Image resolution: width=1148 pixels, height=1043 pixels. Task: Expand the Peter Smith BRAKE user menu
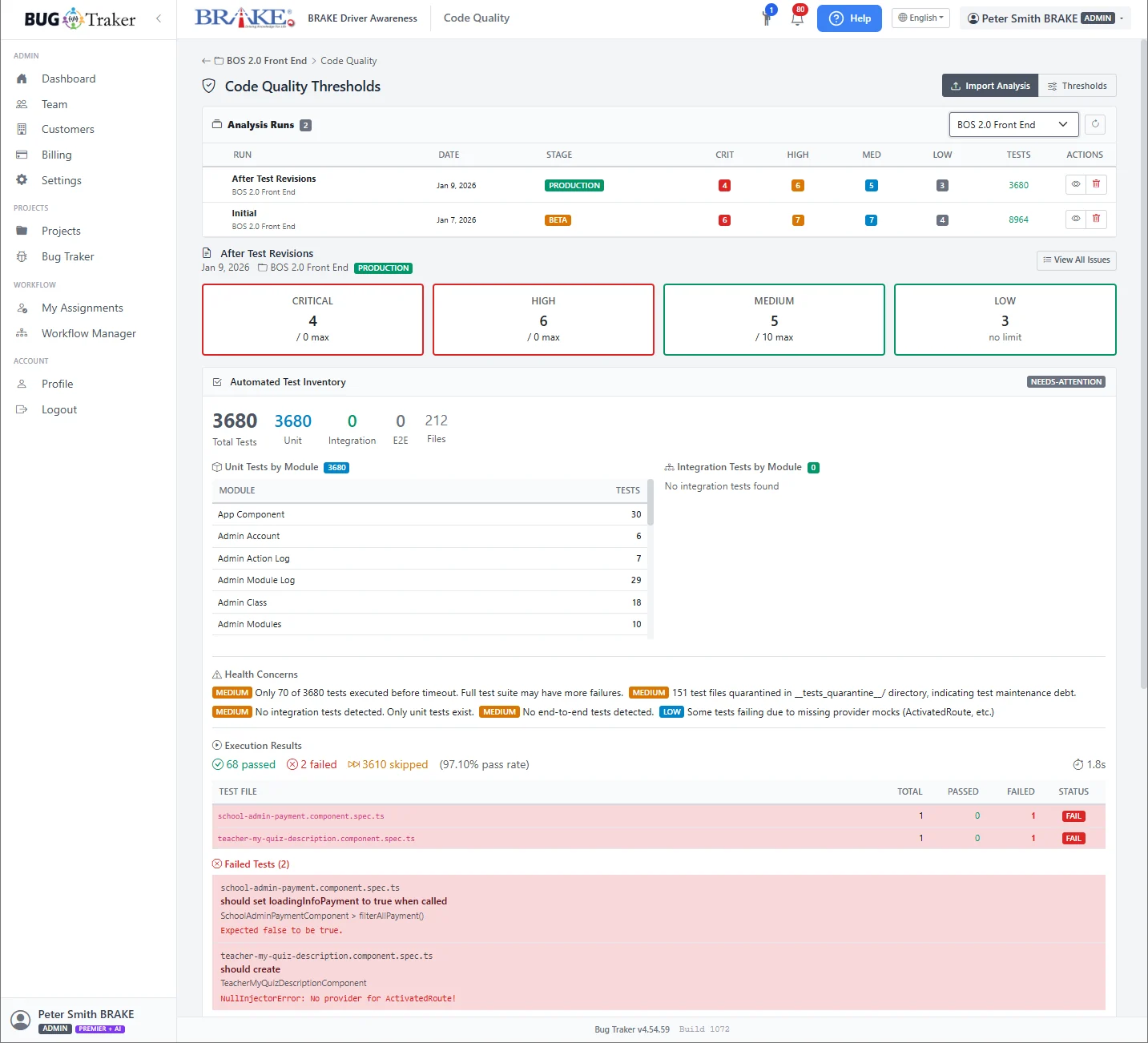point(1045,18)
